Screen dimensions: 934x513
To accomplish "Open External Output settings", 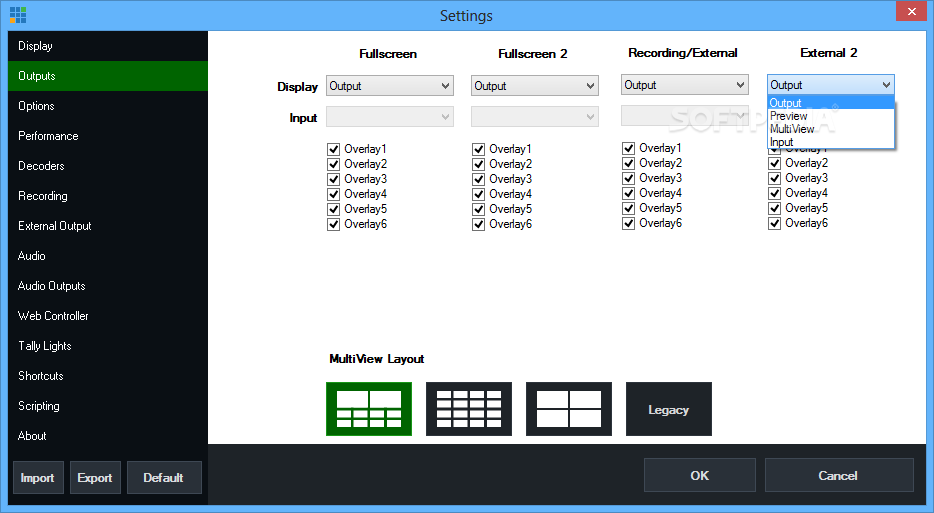I will click(108, 226).
